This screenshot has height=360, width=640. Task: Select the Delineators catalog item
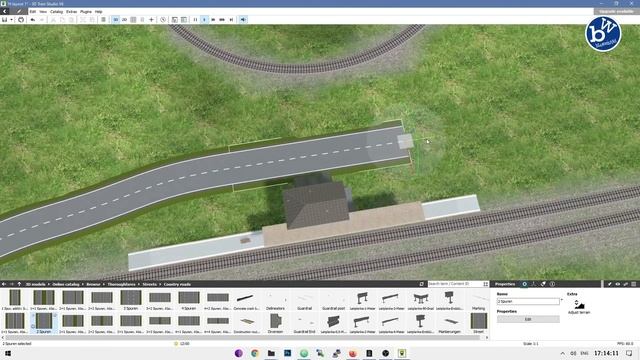[276, 300]
